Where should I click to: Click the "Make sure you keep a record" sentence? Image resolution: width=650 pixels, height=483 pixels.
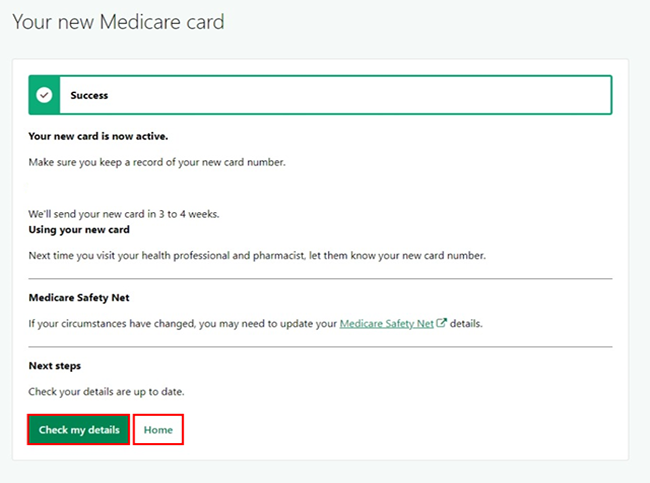[x=157, y=162]
